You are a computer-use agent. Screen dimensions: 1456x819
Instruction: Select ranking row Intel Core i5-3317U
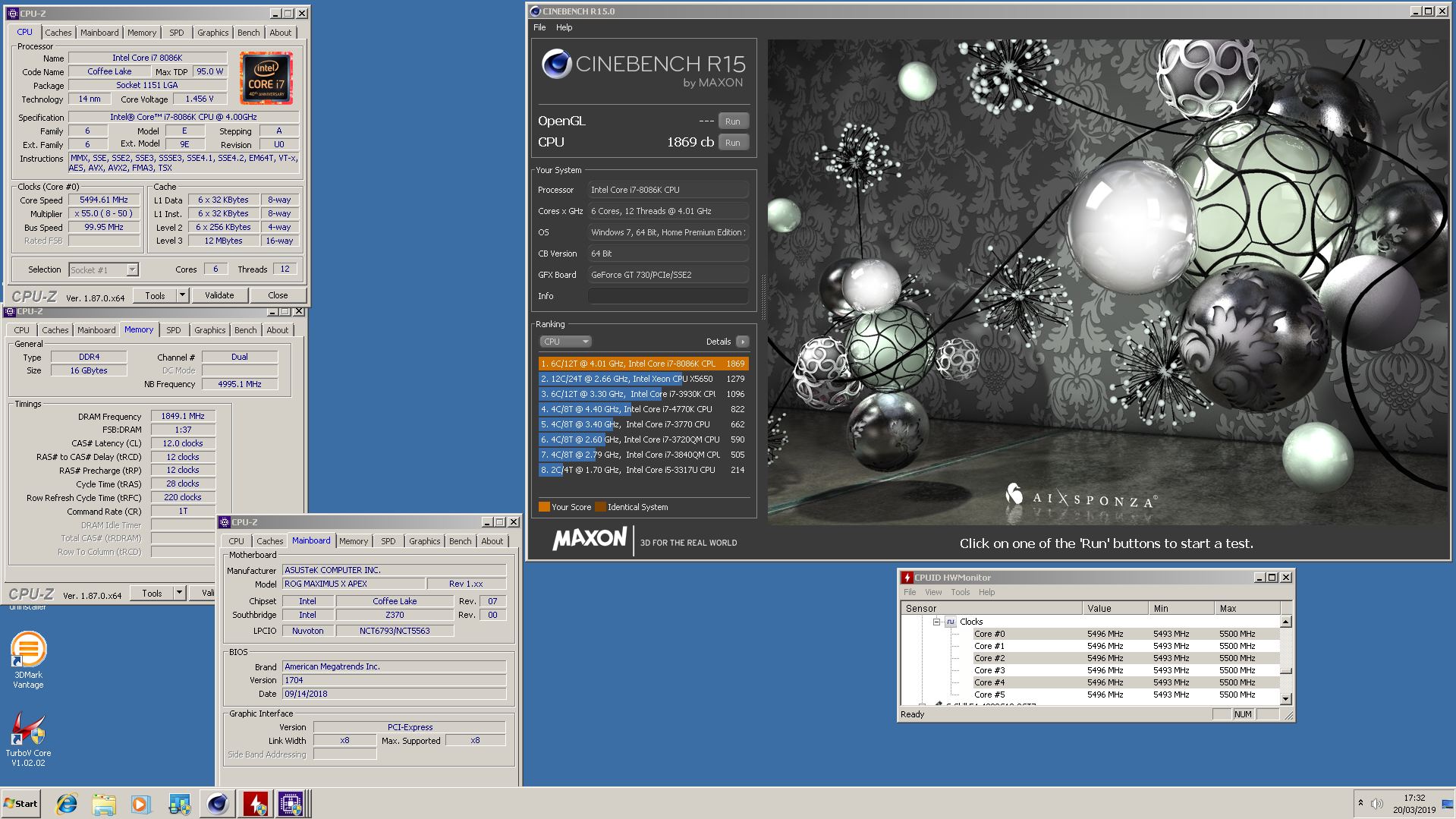point(643,470)
